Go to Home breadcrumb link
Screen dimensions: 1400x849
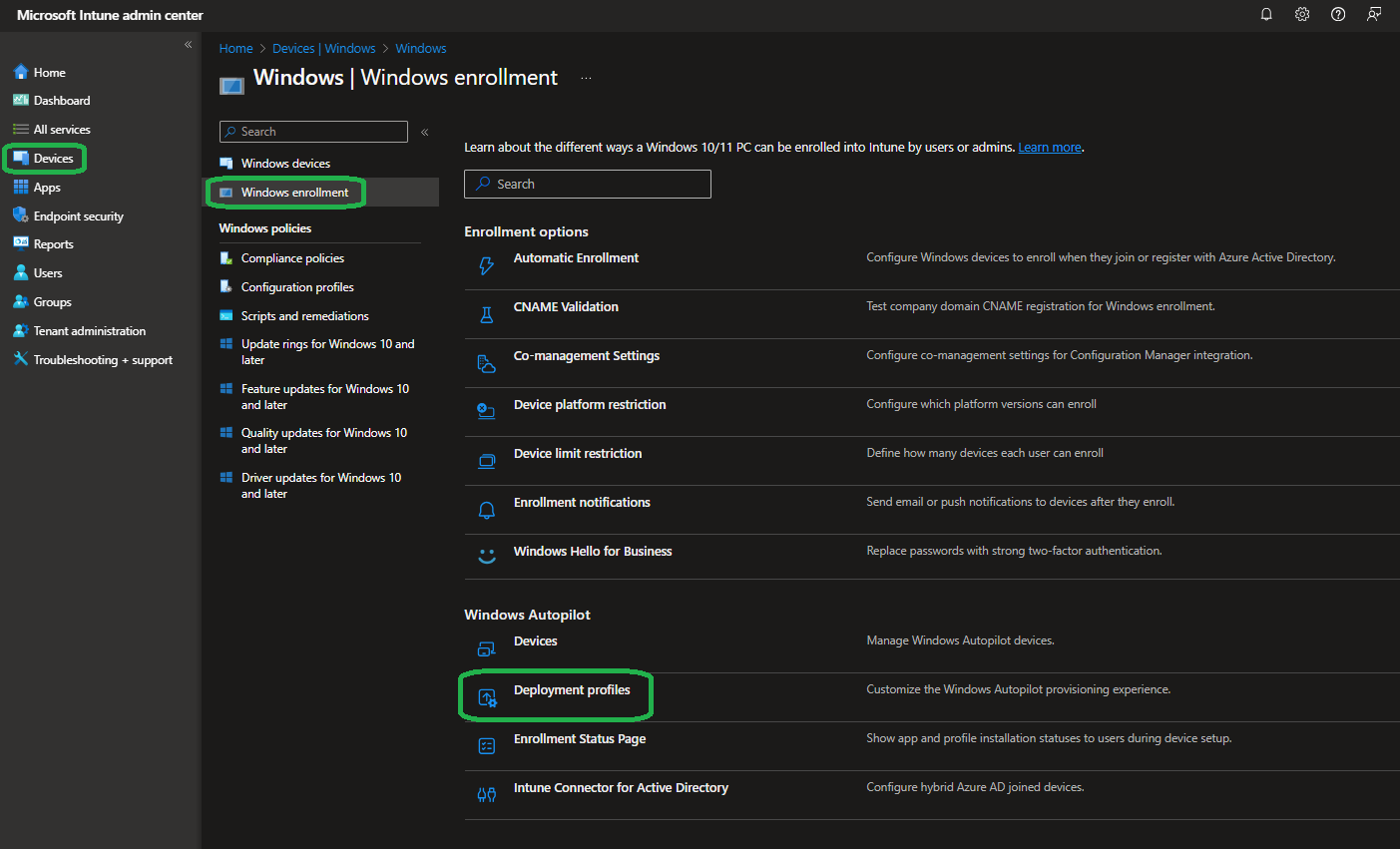pyautogui.click(x=235, y=48)
